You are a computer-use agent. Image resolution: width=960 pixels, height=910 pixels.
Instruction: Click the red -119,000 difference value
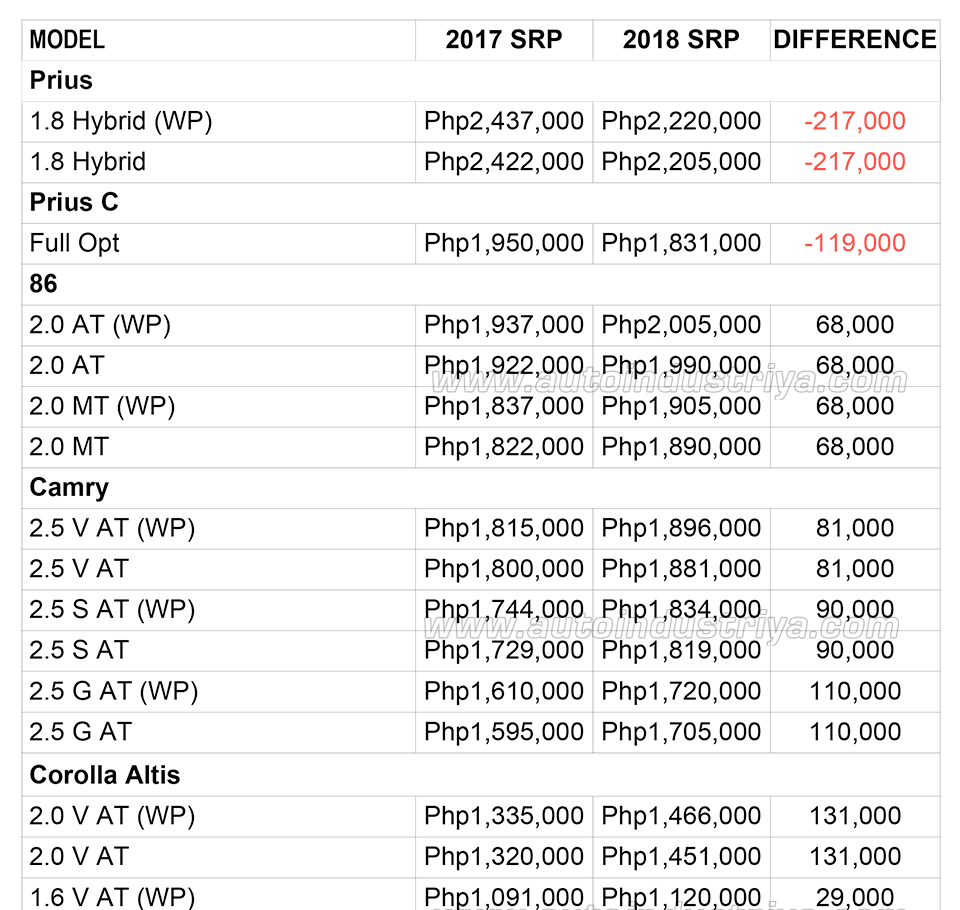pos(855,243)
